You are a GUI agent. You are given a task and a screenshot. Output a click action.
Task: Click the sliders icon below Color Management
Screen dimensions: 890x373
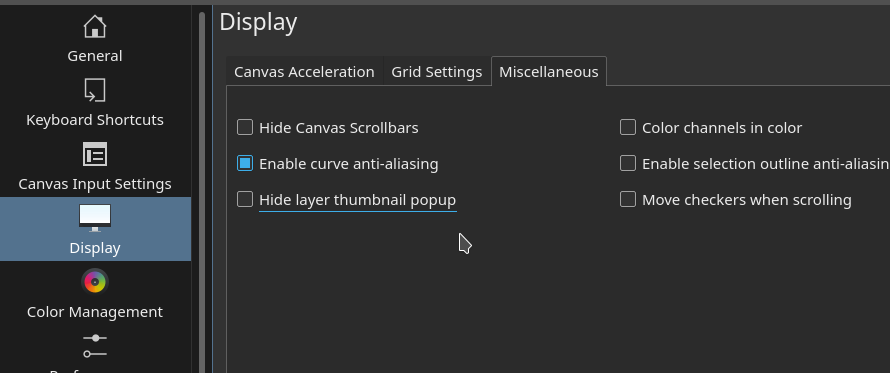(x=95, y=346)
